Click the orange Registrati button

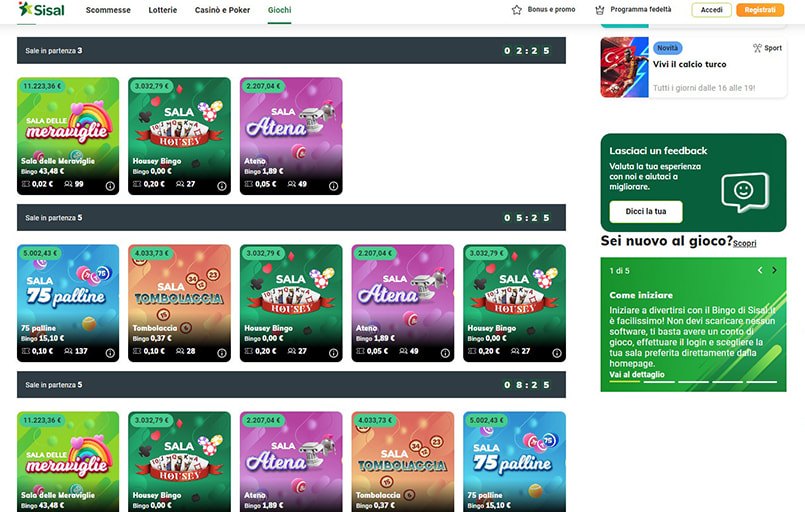coord(760,10)
